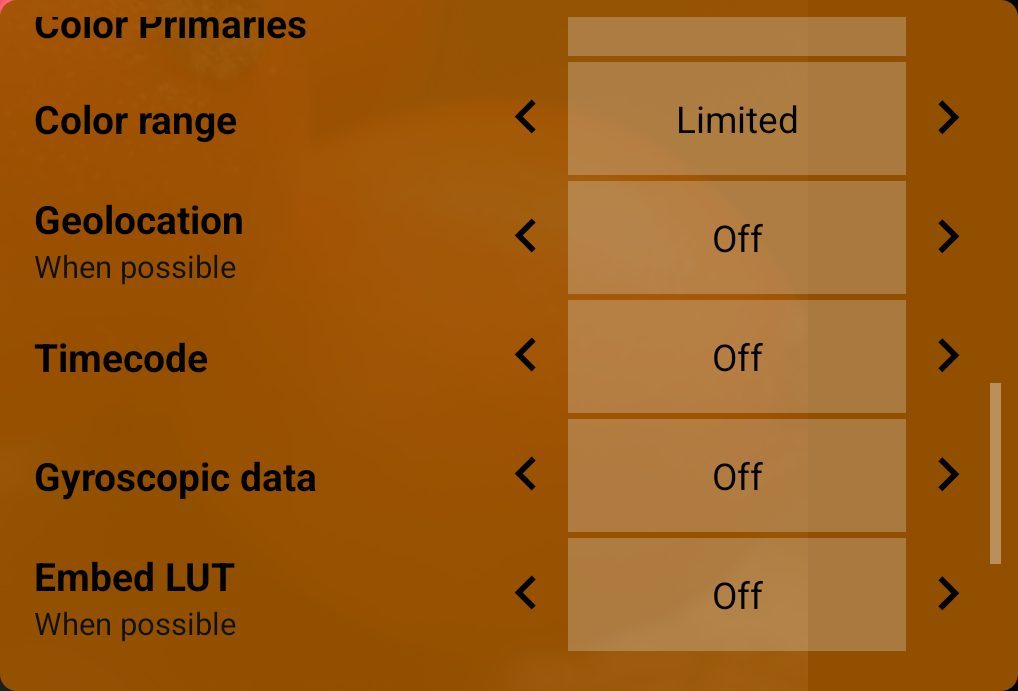This screenshot has height=691, width=1018.
Task: Tap right arrow beside Embed LUT
Action: pos(948,592)
